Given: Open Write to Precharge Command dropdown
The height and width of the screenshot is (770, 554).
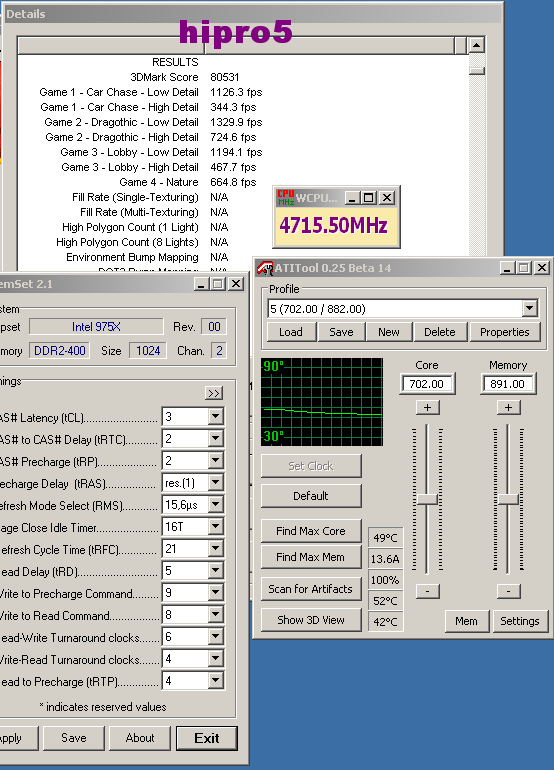Looking at the screenshot, I should click(x=215, y=593).
